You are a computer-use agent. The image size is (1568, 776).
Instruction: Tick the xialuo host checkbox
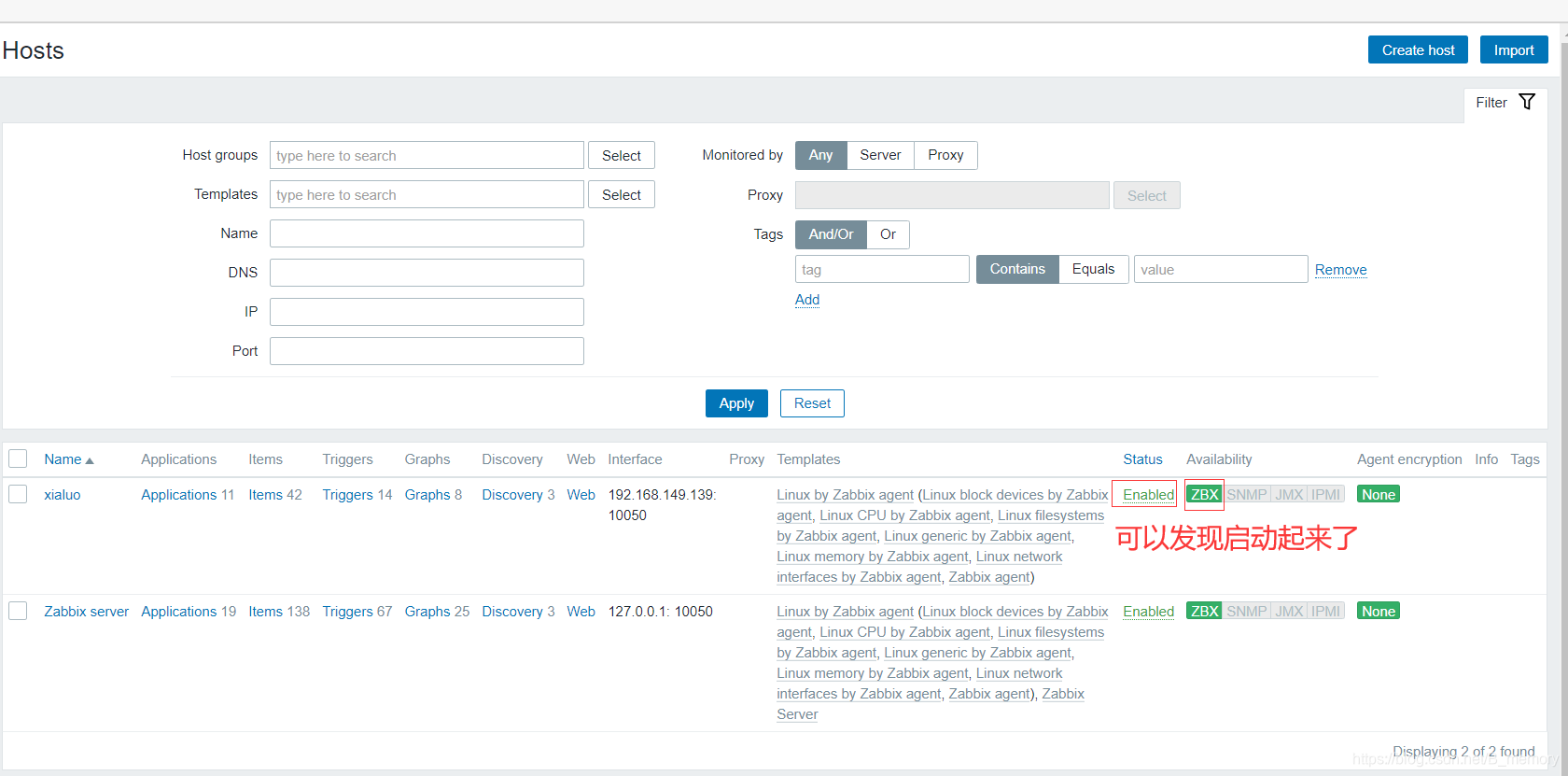18,494
